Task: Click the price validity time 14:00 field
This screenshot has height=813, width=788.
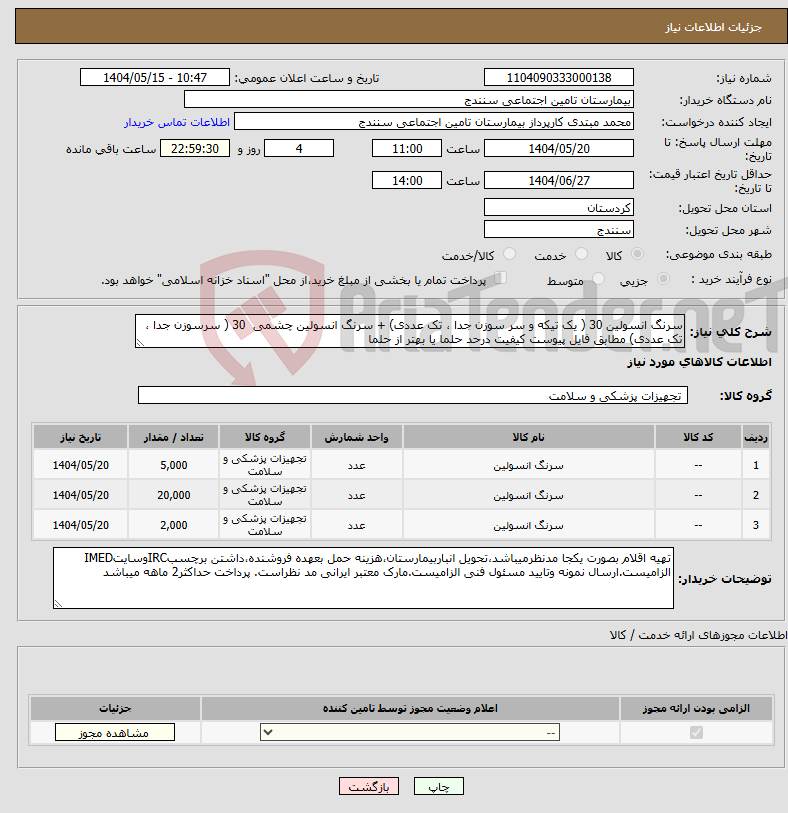Action: (x=407, y=180)
